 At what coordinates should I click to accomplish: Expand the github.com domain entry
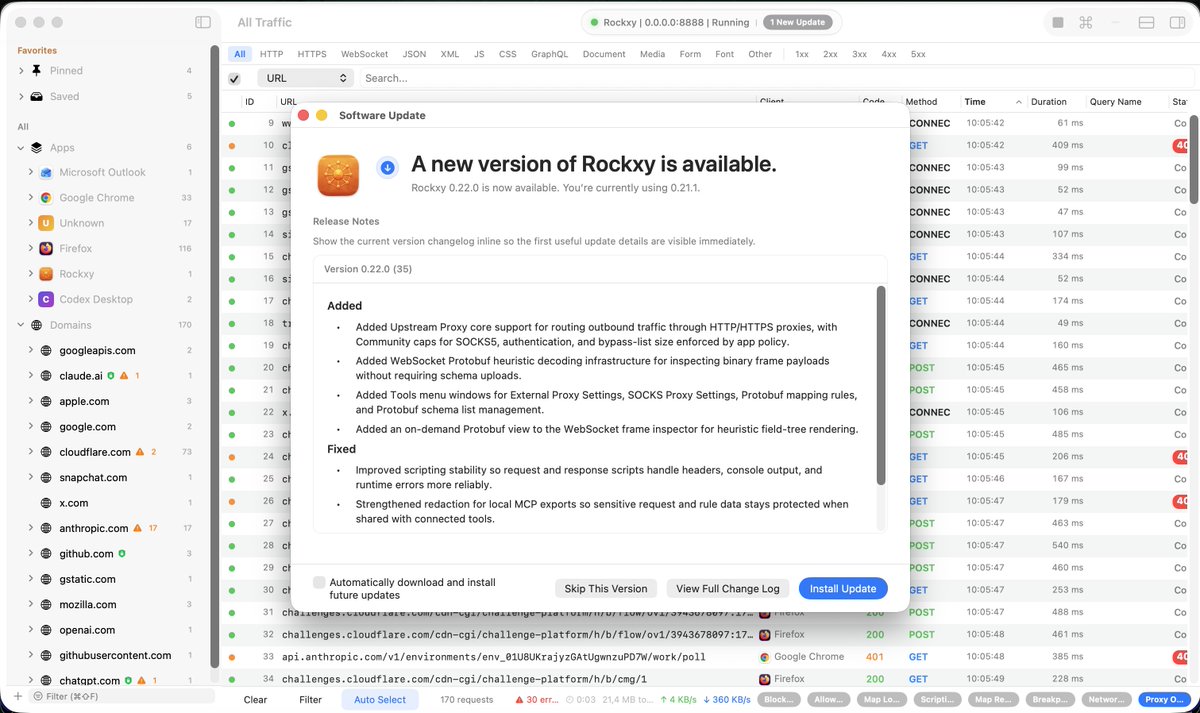coord(31,554)
